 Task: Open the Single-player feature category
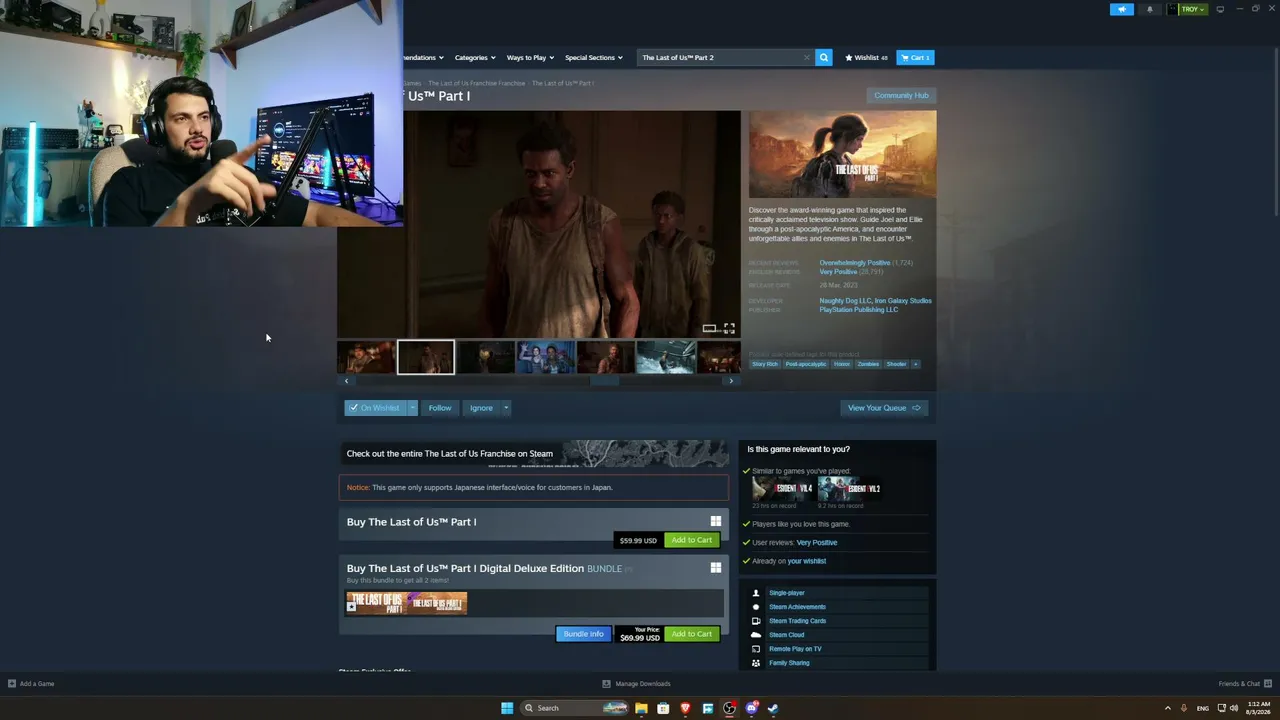(787, 593)
